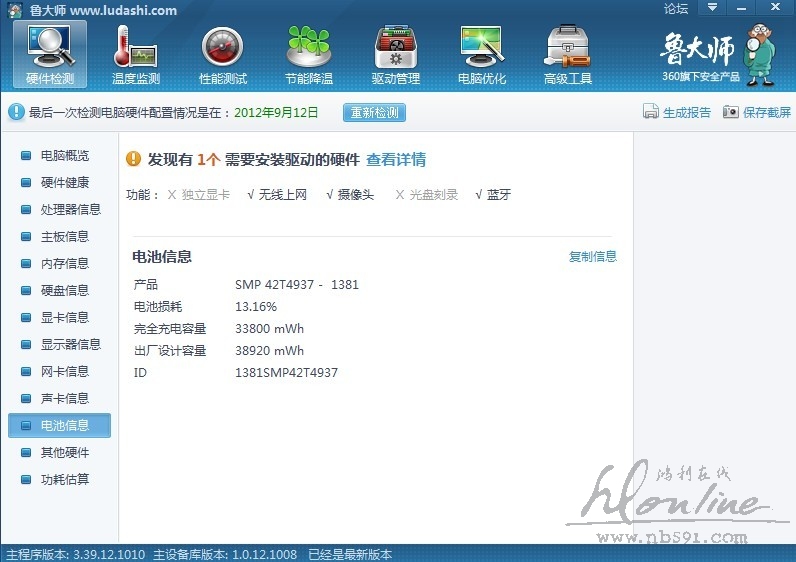Click 已经是最新版本 status text
Image resolution: width=796 pixels, height=562 pixels.
point(350,554)
